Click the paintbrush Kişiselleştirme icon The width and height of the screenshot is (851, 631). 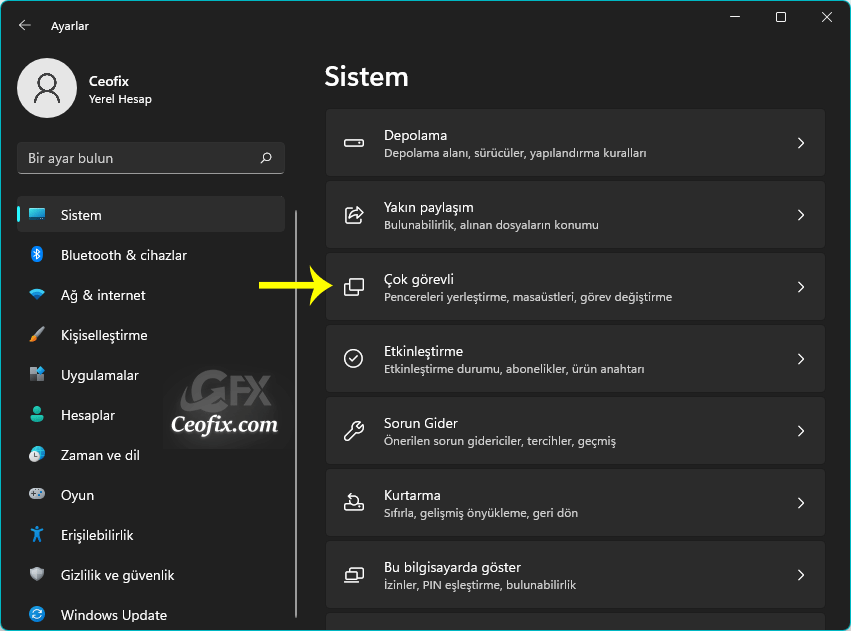point(37,334)
